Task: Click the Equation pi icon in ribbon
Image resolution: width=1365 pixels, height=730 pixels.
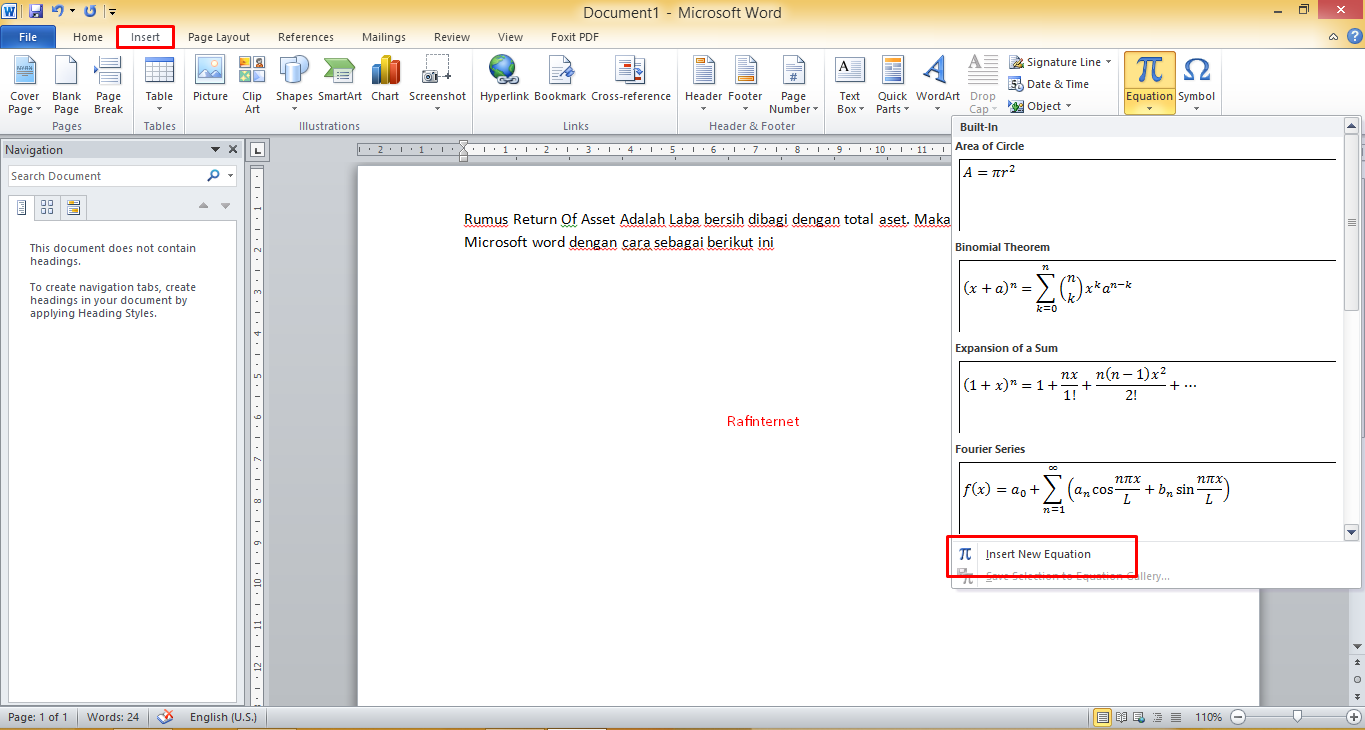Action: pos(1150,70)
